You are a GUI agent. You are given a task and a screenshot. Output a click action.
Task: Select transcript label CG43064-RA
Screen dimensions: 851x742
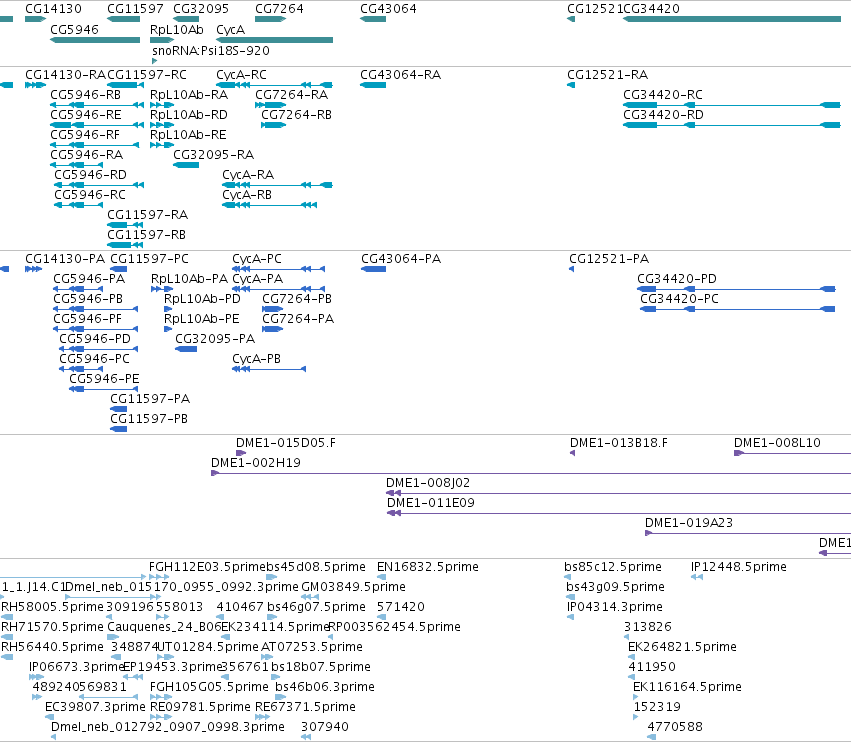click(401, 74)
